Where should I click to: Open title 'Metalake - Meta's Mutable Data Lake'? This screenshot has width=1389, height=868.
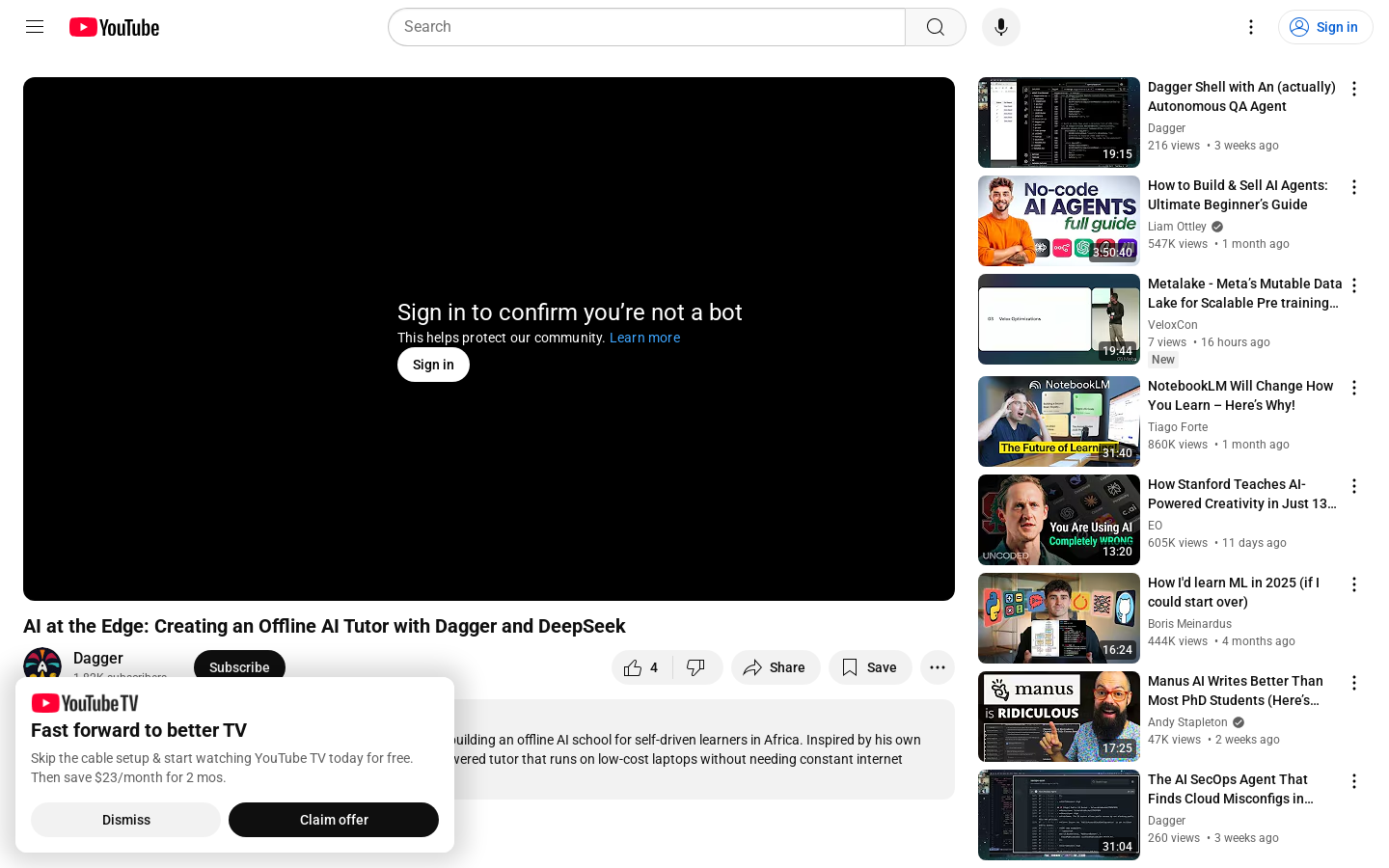[1244, 293]
